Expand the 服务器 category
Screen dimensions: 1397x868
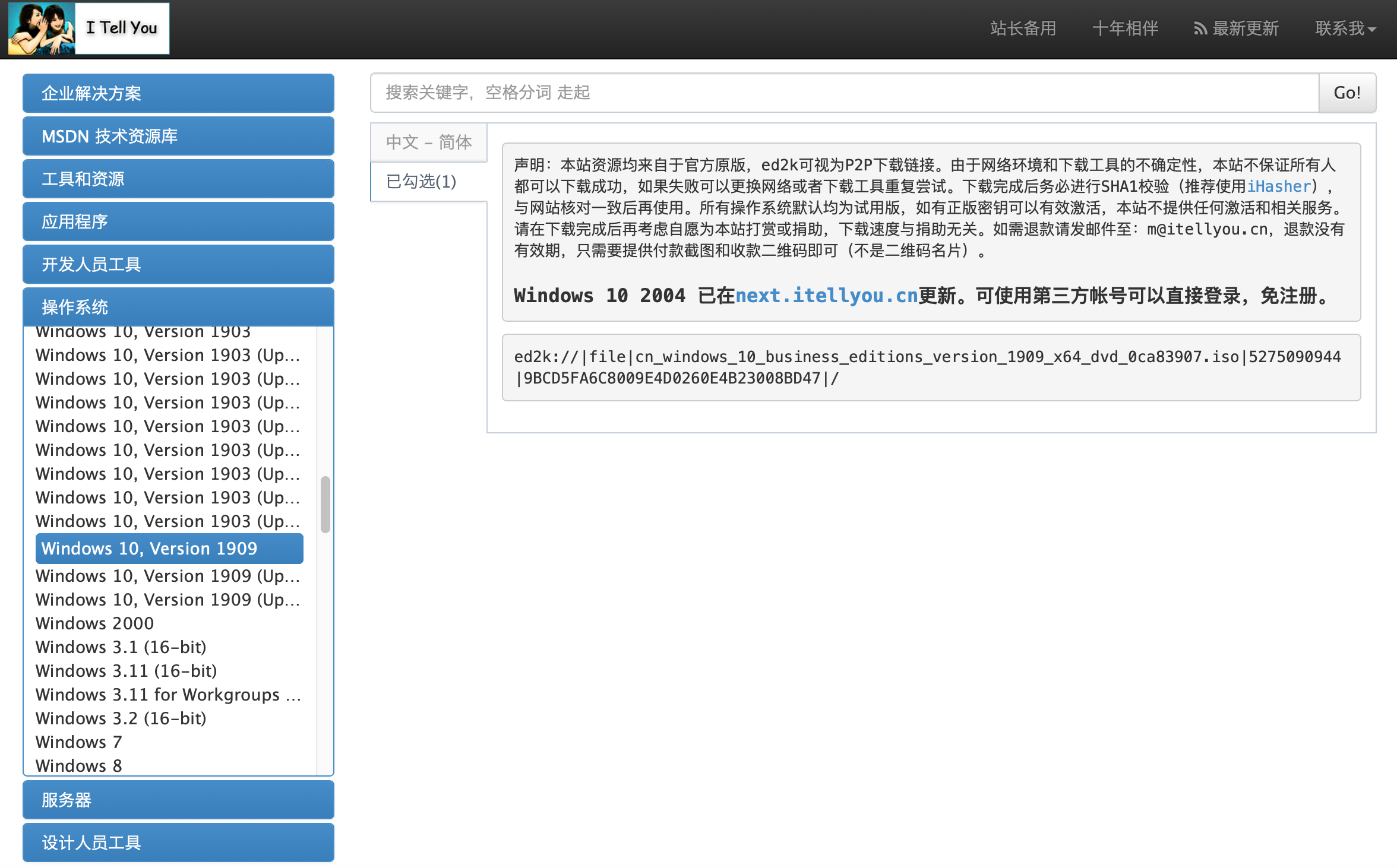point(178,800)
